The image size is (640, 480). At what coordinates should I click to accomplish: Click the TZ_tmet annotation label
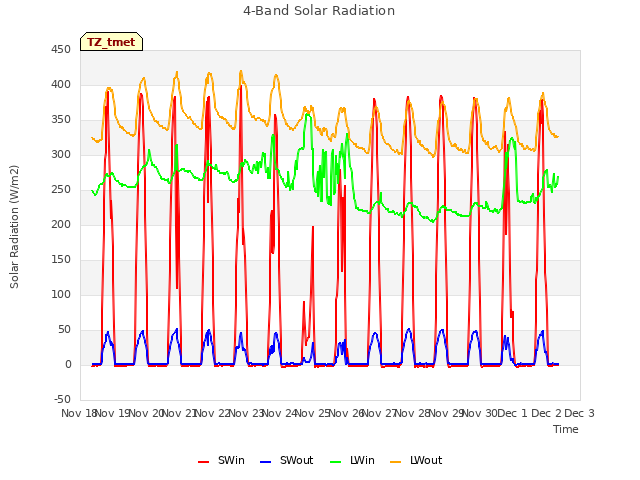coord(111,42)
